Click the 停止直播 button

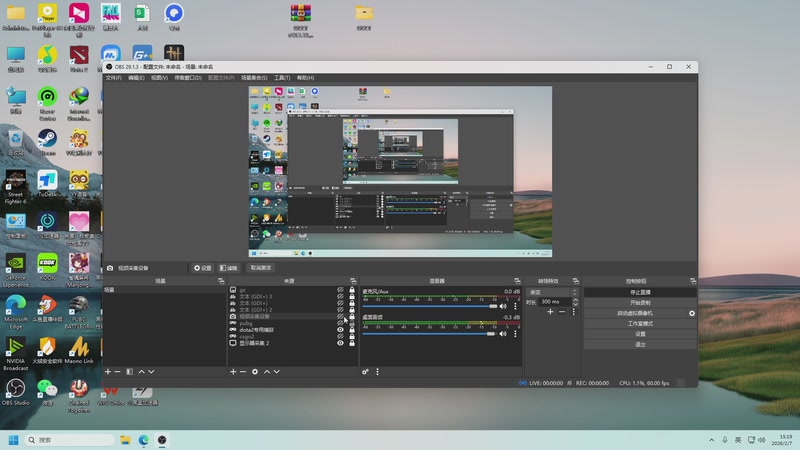640,292
